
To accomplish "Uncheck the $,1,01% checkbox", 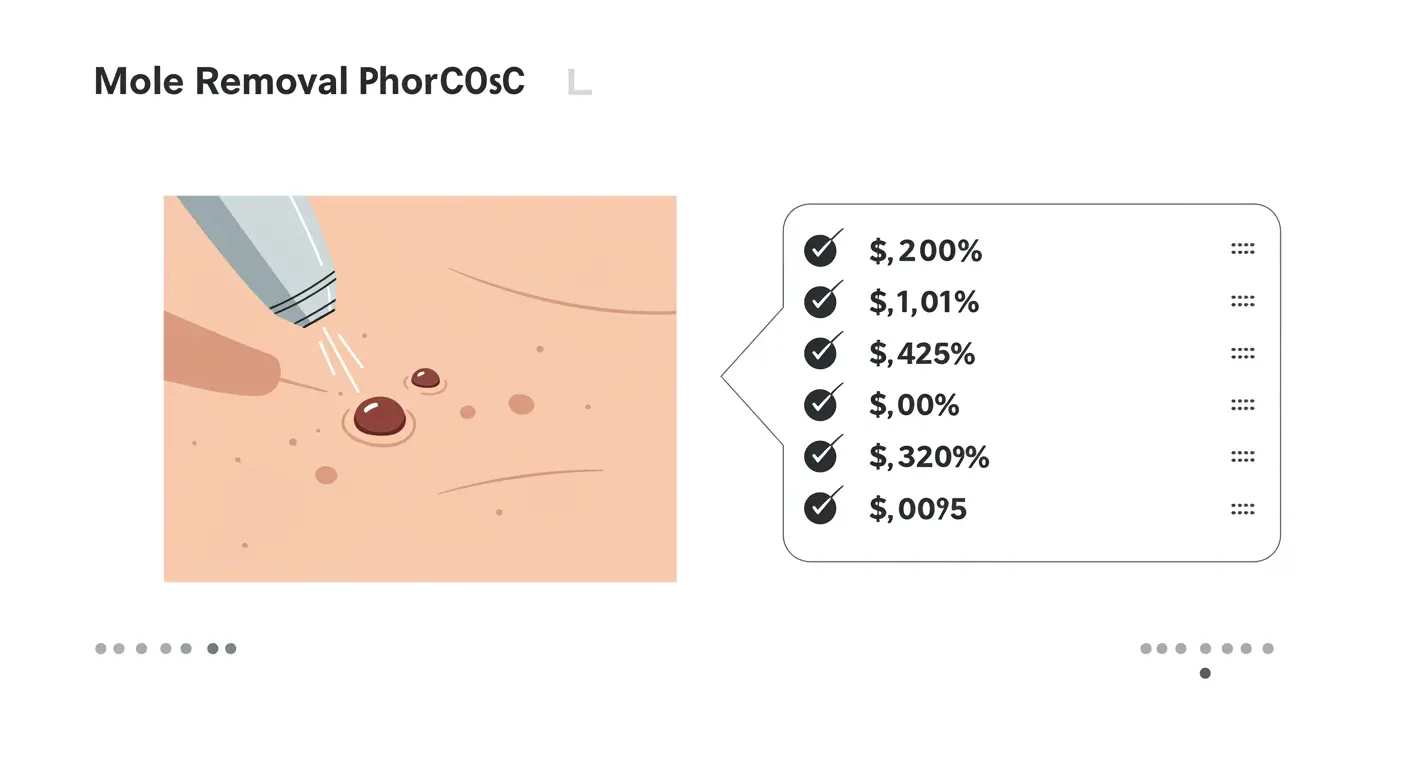I will coord(821,301).
